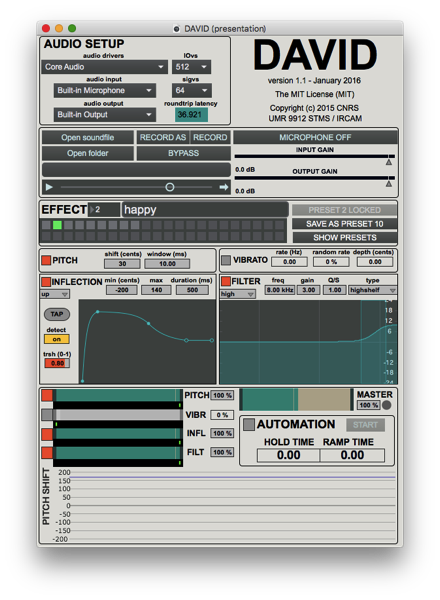Click the inflection duration value 500
Image resolution: width=440 pixels, height=600 pixels.
point(192,290)
